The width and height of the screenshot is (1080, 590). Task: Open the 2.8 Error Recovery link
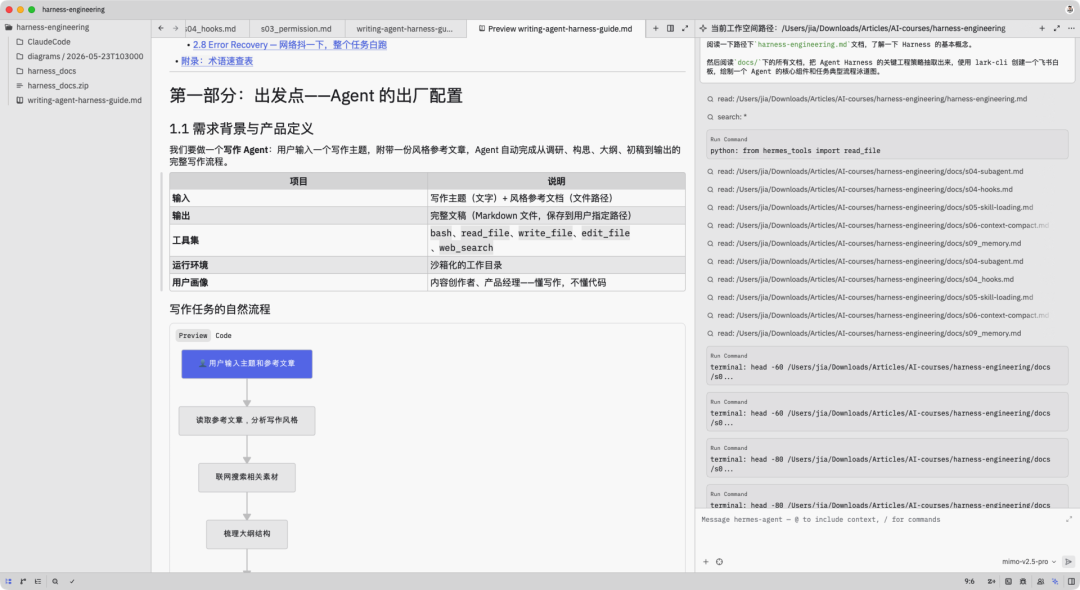pyautogui.click(x=289, y=45)
